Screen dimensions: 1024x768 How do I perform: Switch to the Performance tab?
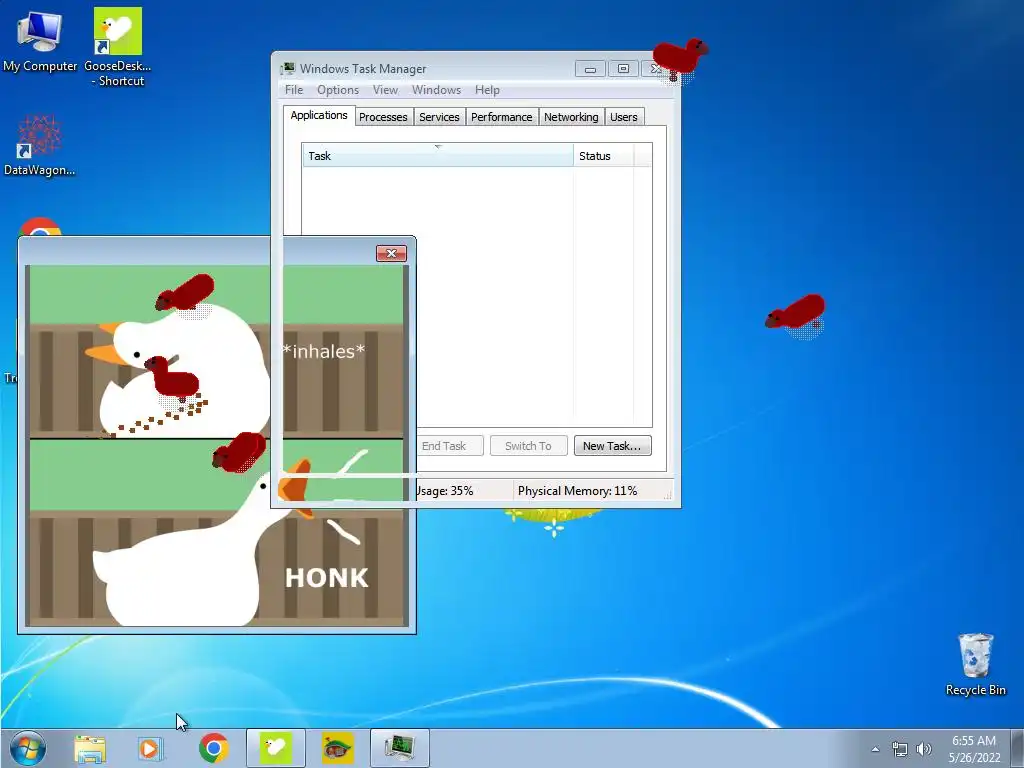point(502,117)
